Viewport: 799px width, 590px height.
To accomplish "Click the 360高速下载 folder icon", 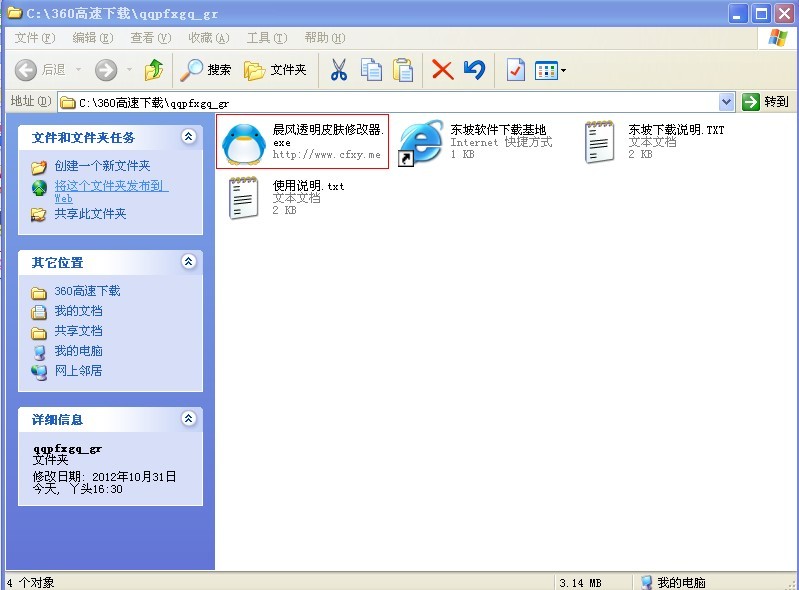I will [39, 292].
